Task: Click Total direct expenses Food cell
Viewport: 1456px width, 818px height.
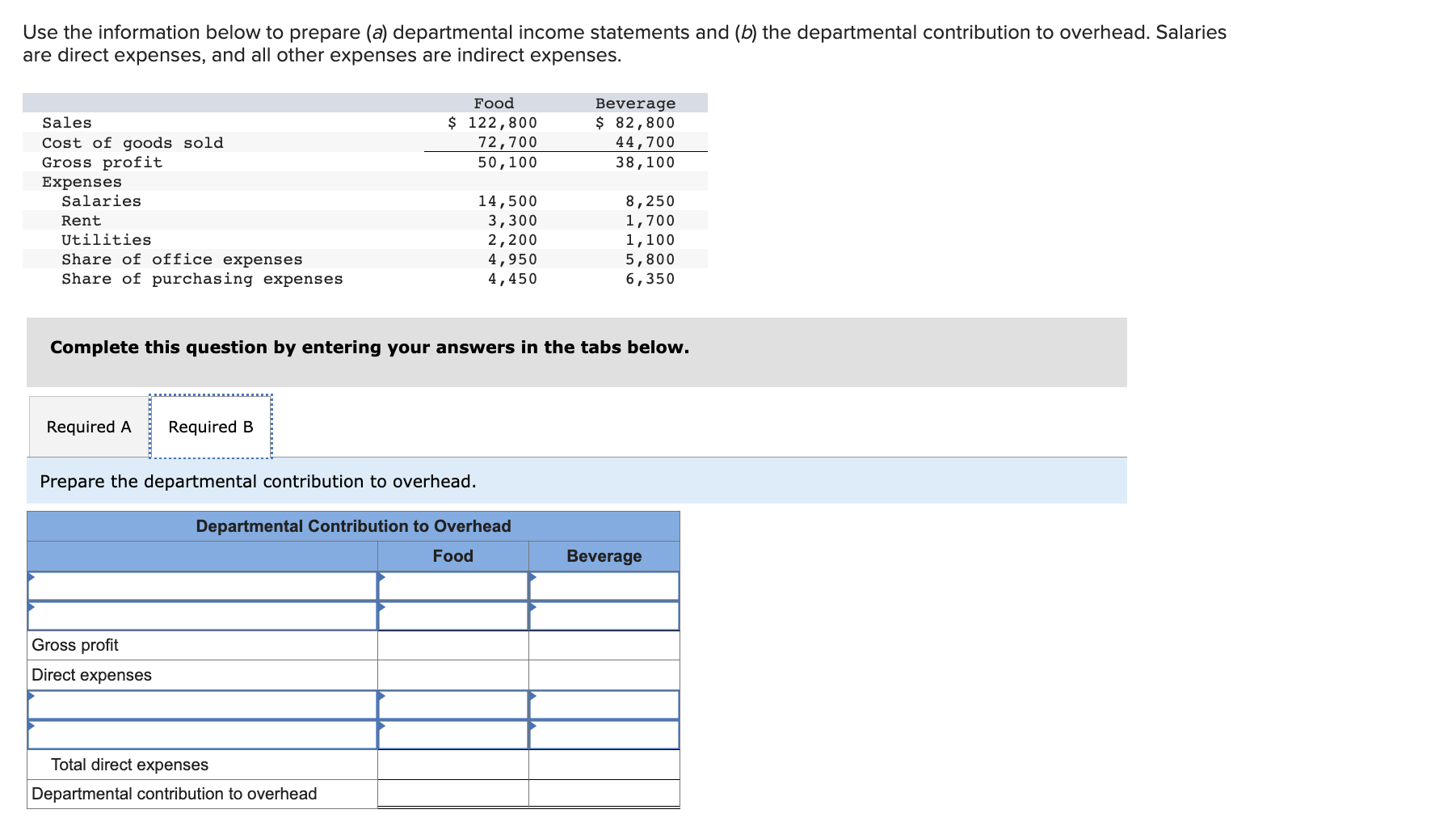Action: click(453, 765)
